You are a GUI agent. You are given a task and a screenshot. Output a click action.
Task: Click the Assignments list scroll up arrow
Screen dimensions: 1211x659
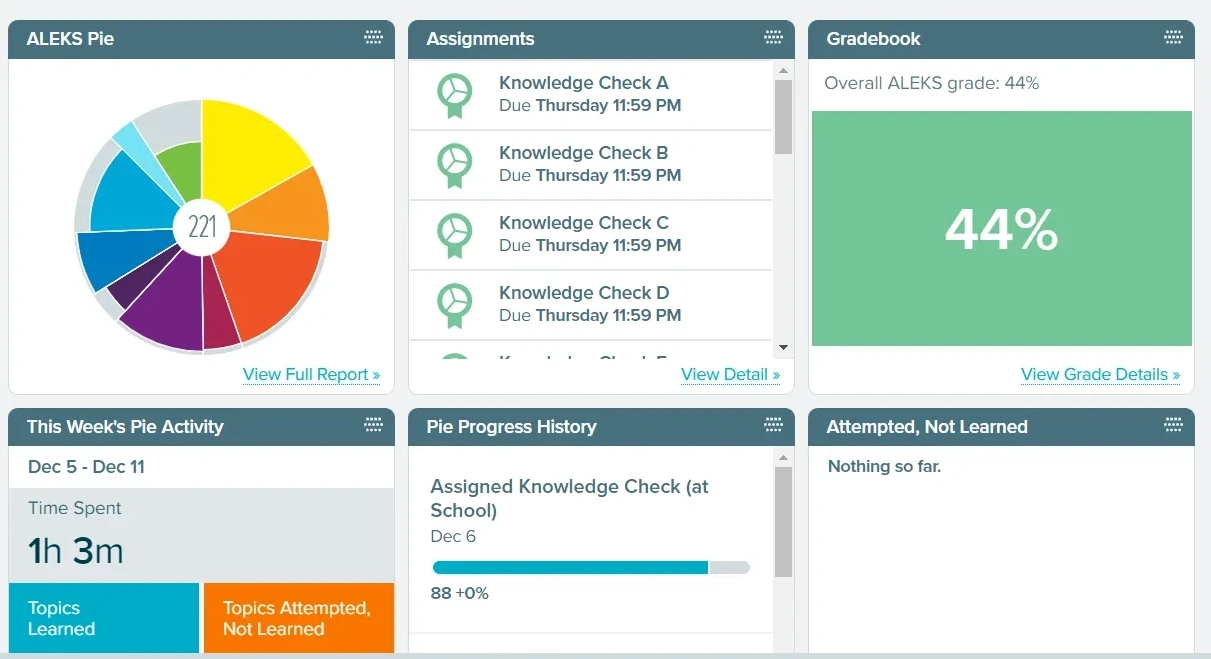tap(783, 70)
